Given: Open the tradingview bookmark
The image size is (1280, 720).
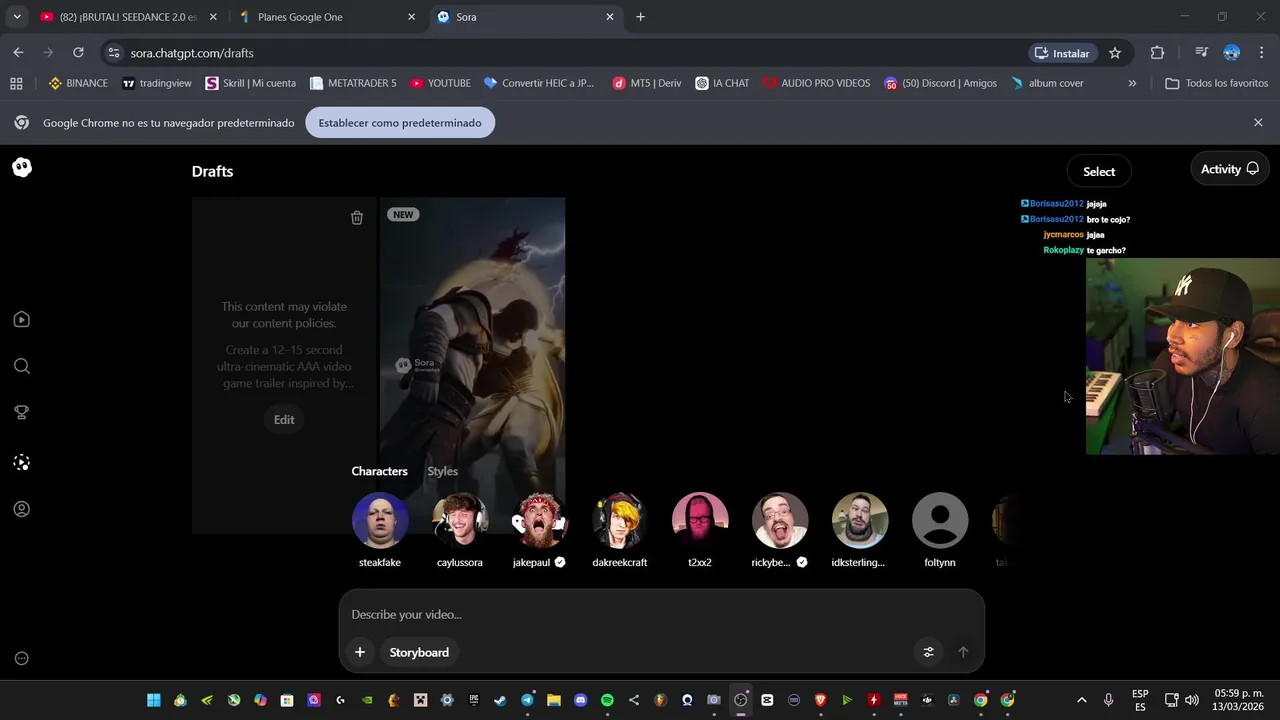Looking at the screenshot, I should (157, 83).
